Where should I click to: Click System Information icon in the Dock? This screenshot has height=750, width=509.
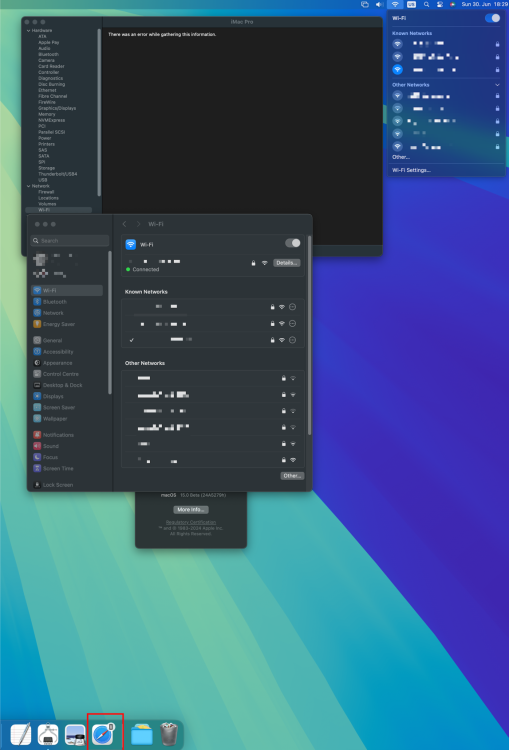coord(48,734)
